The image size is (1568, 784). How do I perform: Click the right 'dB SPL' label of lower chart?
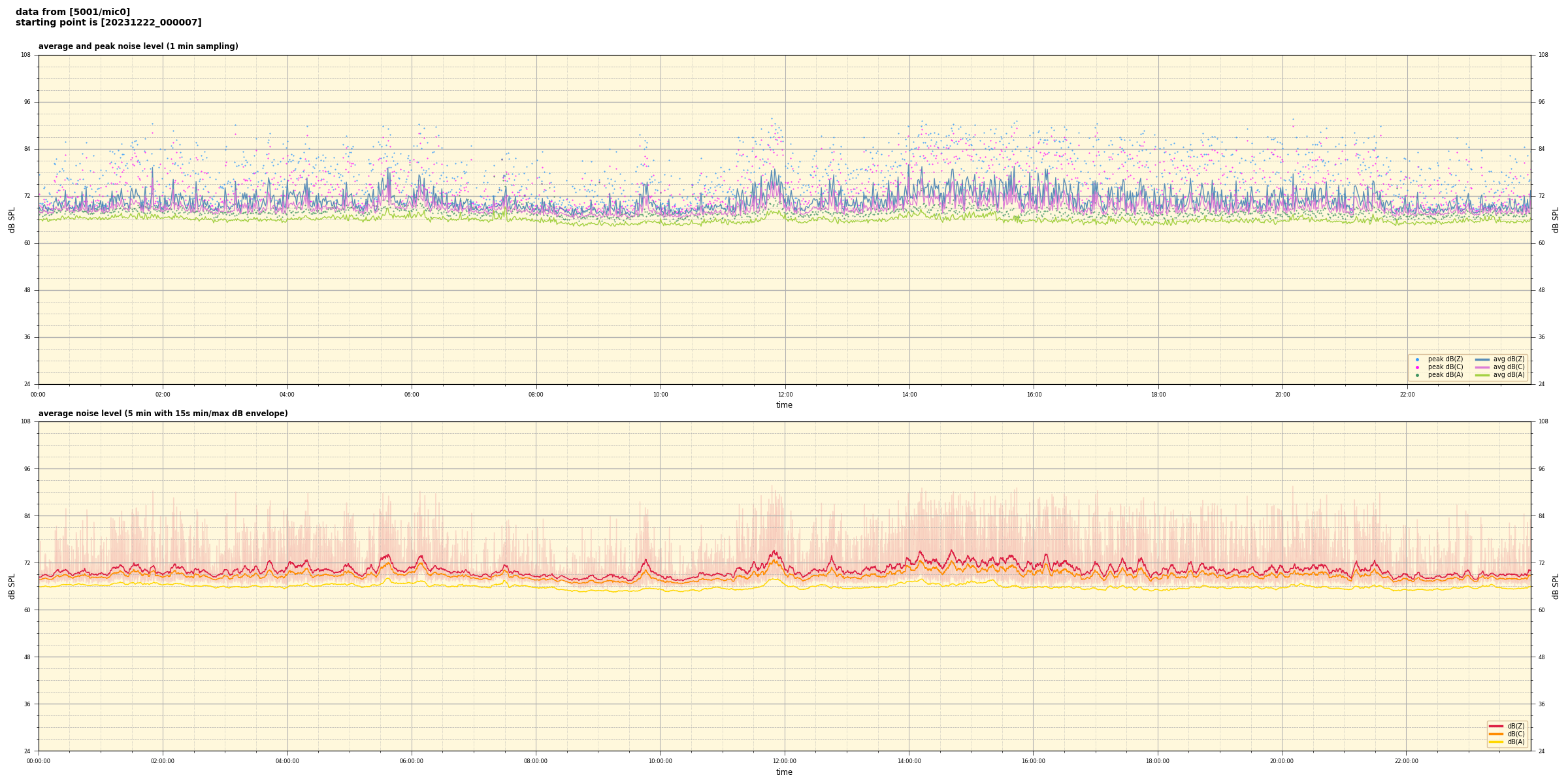[x=1556, y=586]
